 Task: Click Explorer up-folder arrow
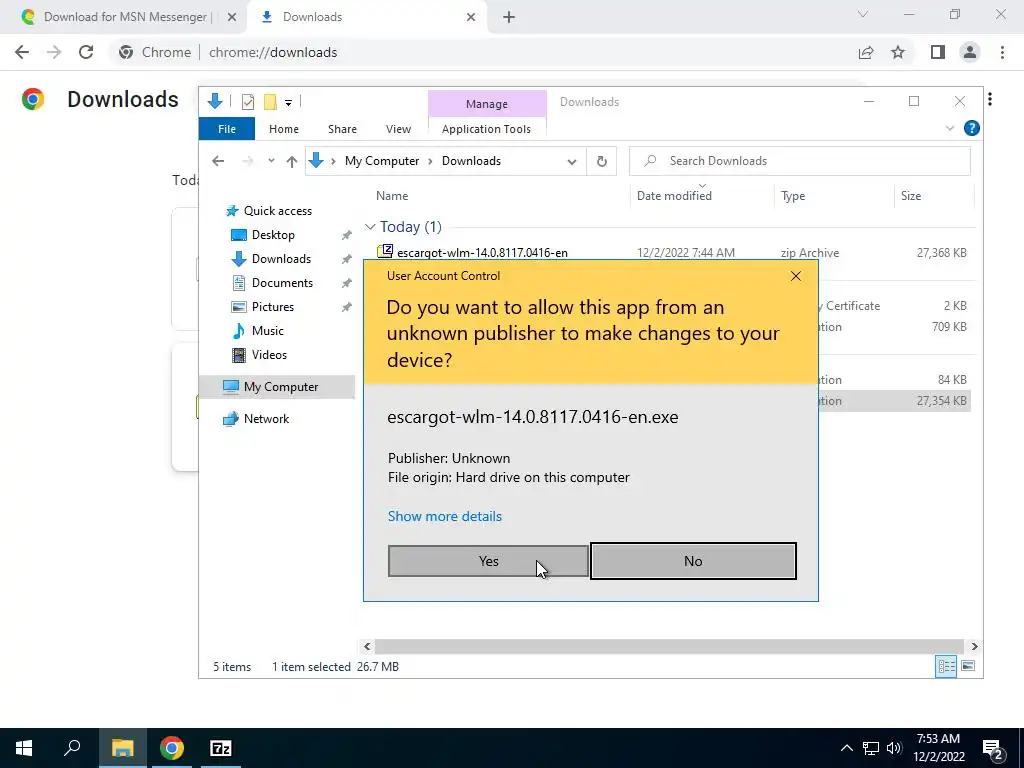pos(291,161)
